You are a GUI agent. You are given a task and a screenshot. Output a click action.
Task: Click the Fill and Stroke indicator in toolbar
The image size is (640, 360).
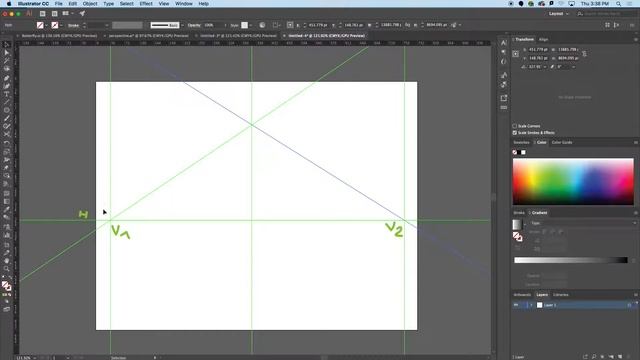click(x=7, y=286)
